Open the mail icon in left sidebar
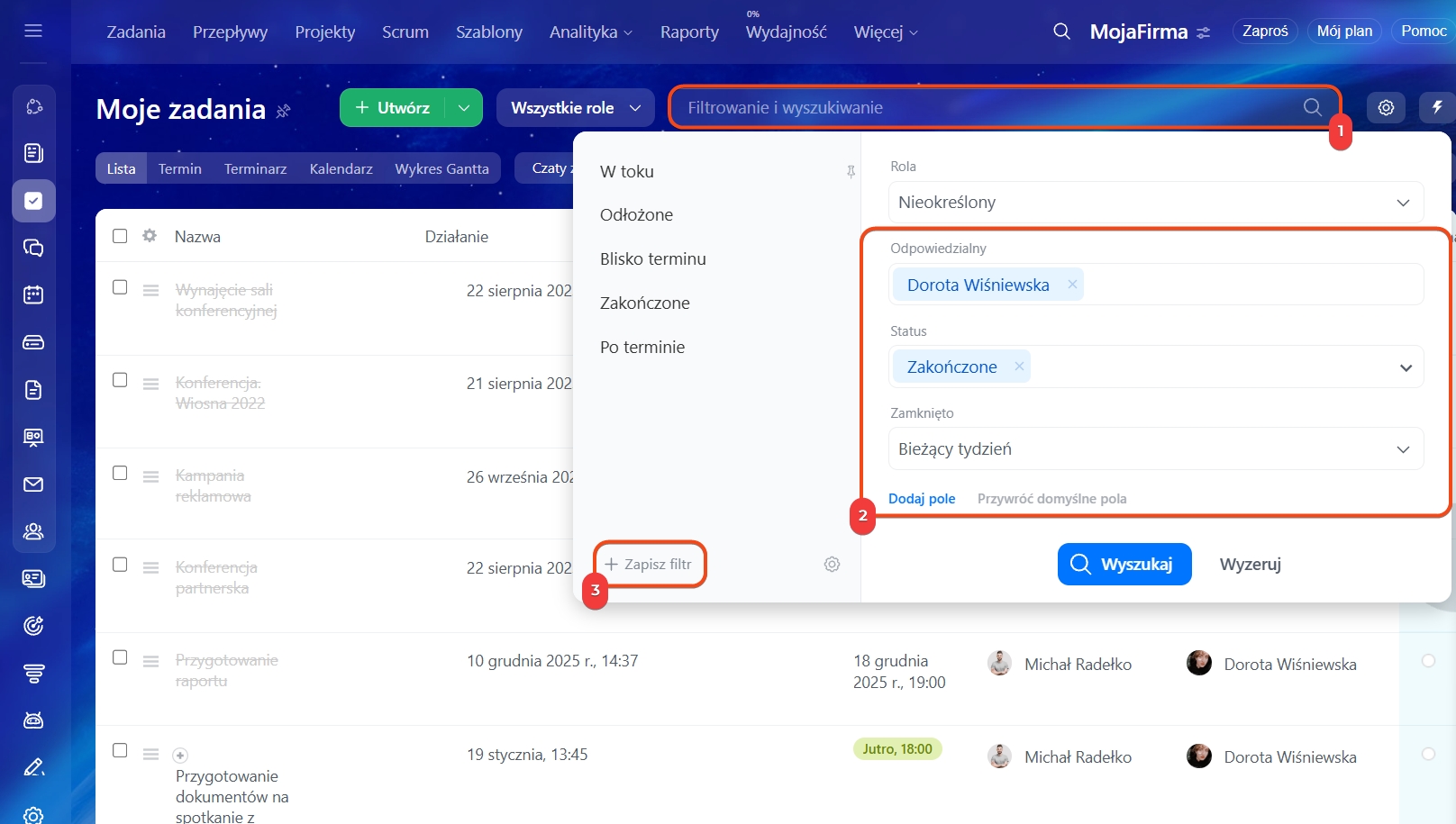 (x=33, y=484)
